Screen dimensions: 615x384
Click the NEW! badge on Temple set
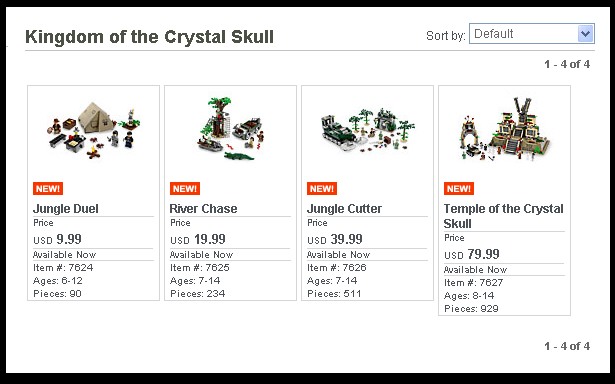pyautogui.click(x=459, y=189)
